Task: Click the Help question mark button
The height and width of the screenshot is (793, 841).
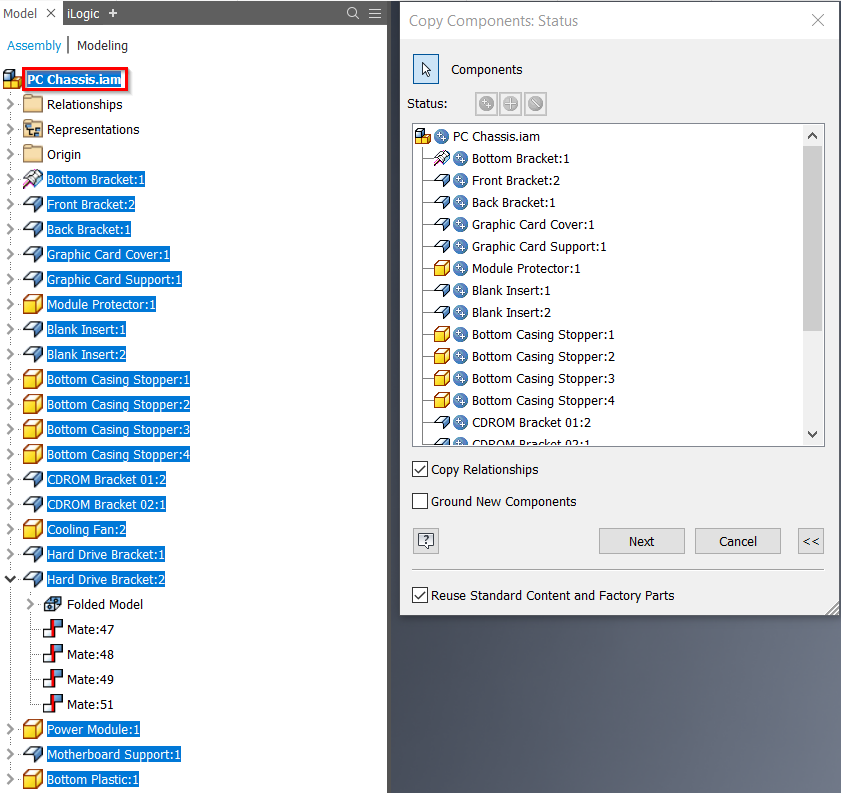Action: (x=425, y=540)
